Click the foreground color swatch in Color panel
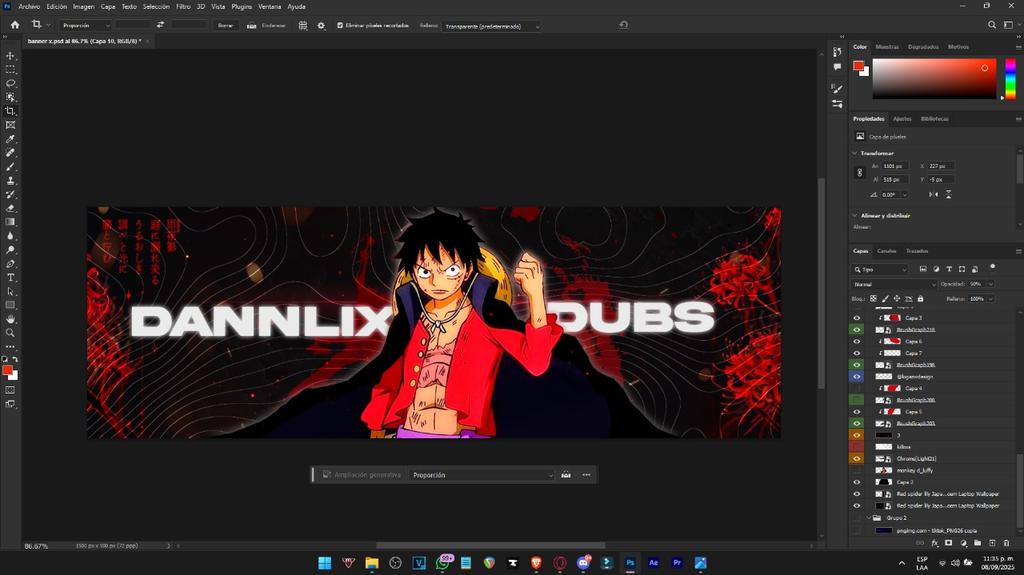Image resolution: width=1024 pixels, height=575 pixels. 858,65
